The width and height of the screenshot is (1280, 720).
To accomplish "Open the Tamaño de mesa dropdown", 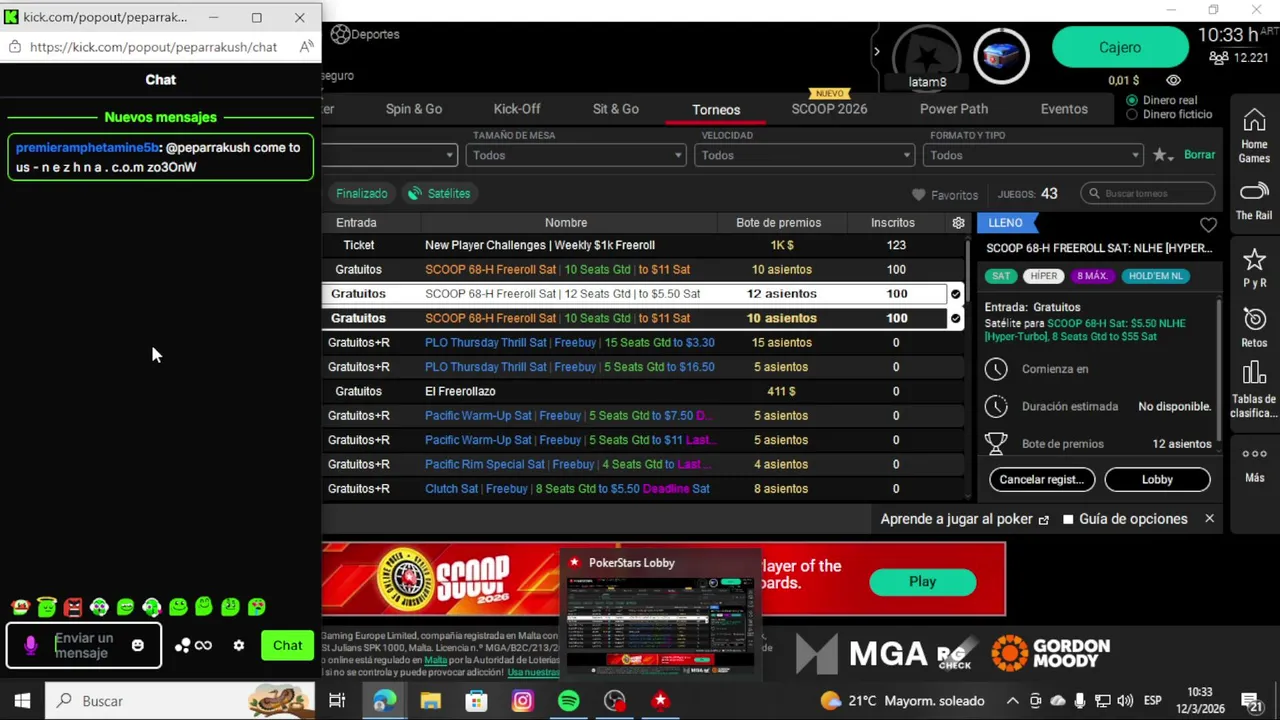I will 578,155.
